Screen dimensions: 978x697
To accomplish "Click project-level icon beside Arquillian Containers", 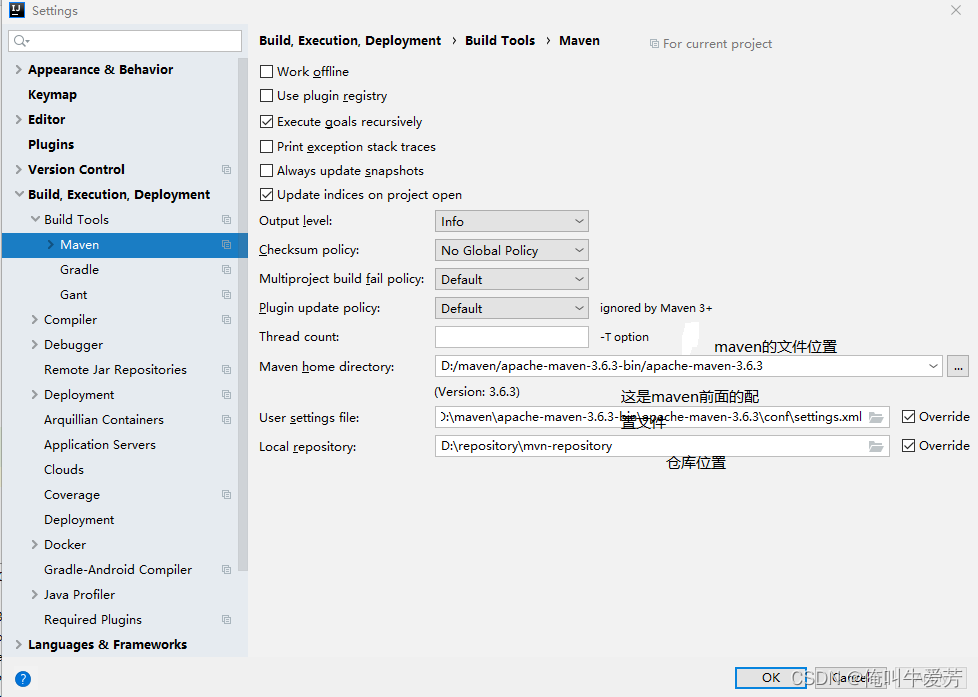I will [226, 419].
